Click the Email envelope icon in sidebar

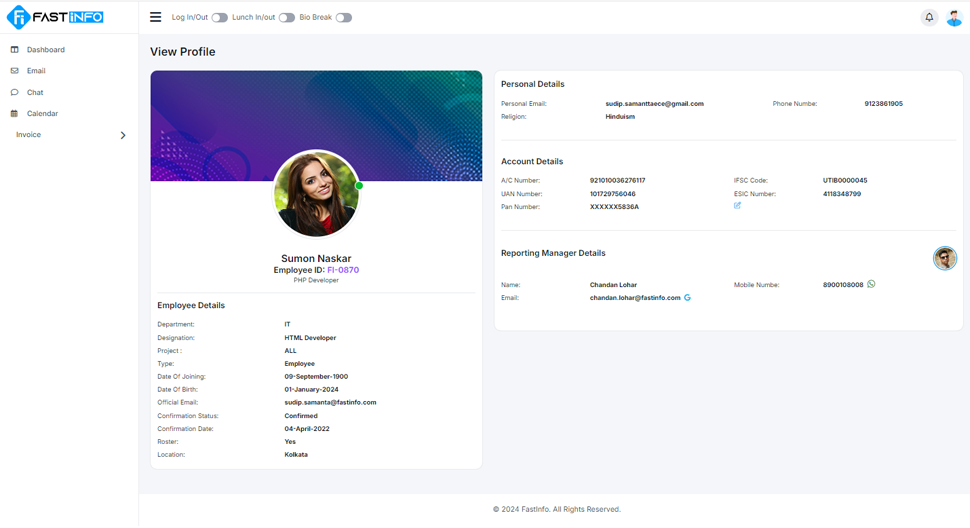14,71
